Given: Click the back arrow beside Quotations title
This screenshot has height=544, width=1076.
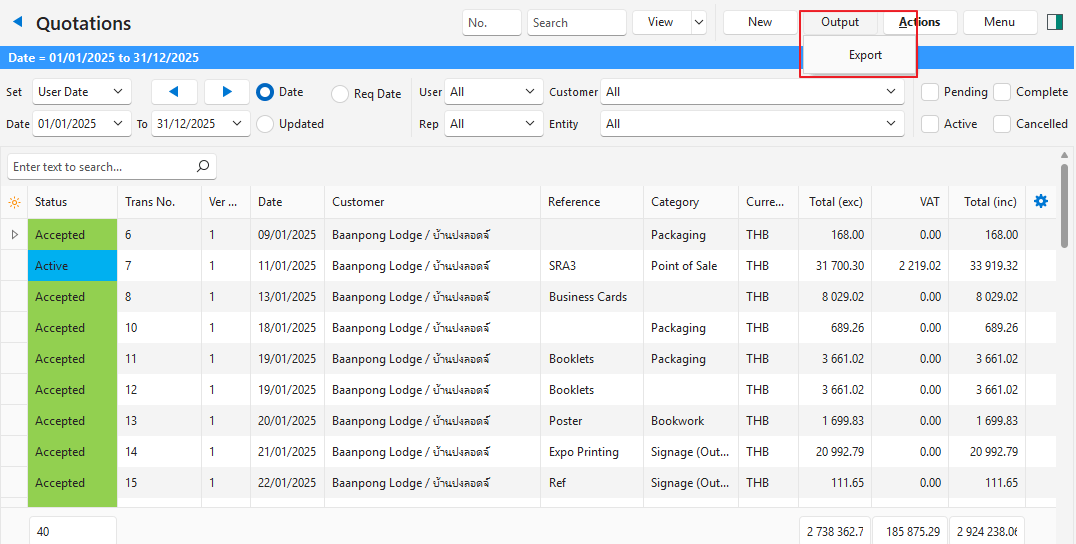Looking at the screenshot, I should pos(17,22).
